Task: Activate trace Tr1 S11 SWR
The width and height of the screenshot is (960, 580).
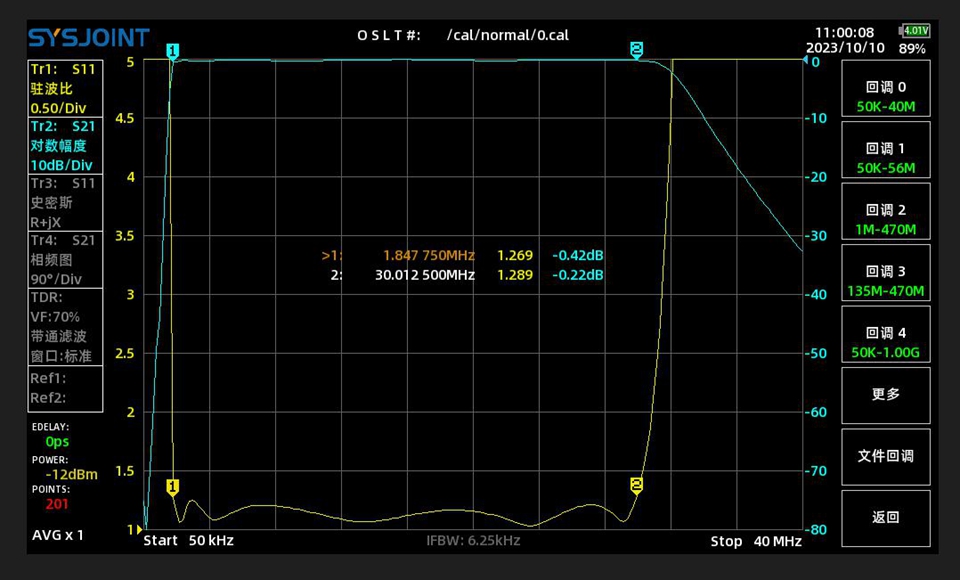Action: click(64, 88)
